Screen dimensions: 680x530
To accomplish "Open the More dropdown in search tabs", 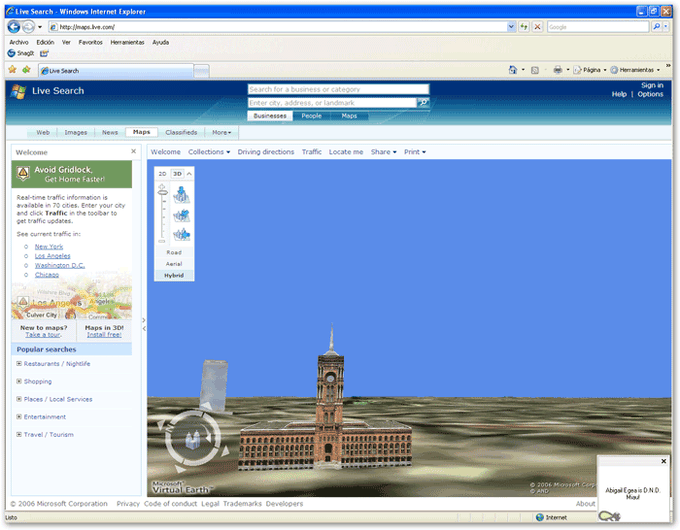I will pos(222,132).
